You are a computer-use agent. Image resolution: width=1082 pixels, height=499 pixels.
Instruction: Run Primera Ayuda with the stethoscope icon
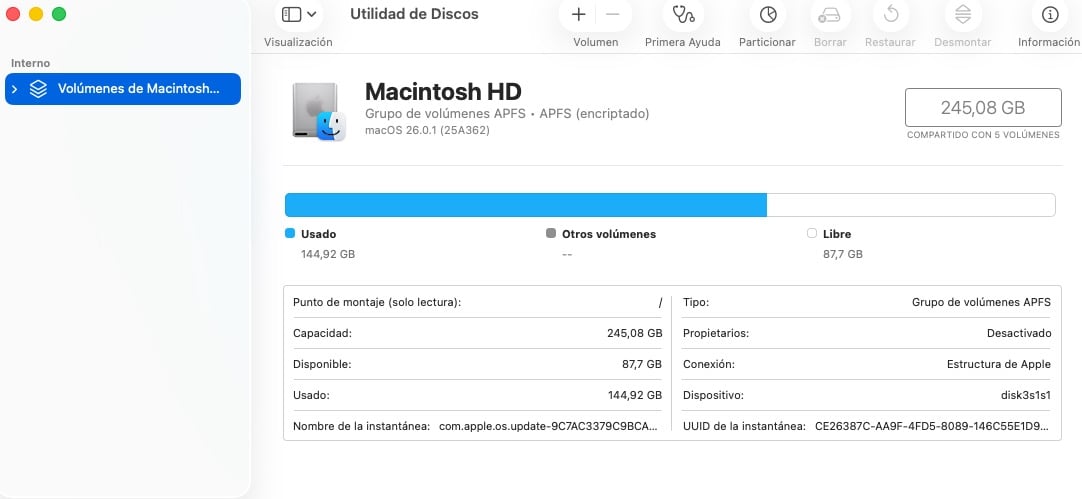683,15
